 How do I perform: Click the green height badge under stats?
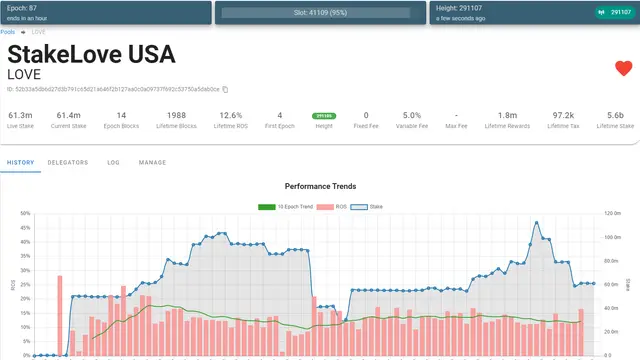[324, 116]
